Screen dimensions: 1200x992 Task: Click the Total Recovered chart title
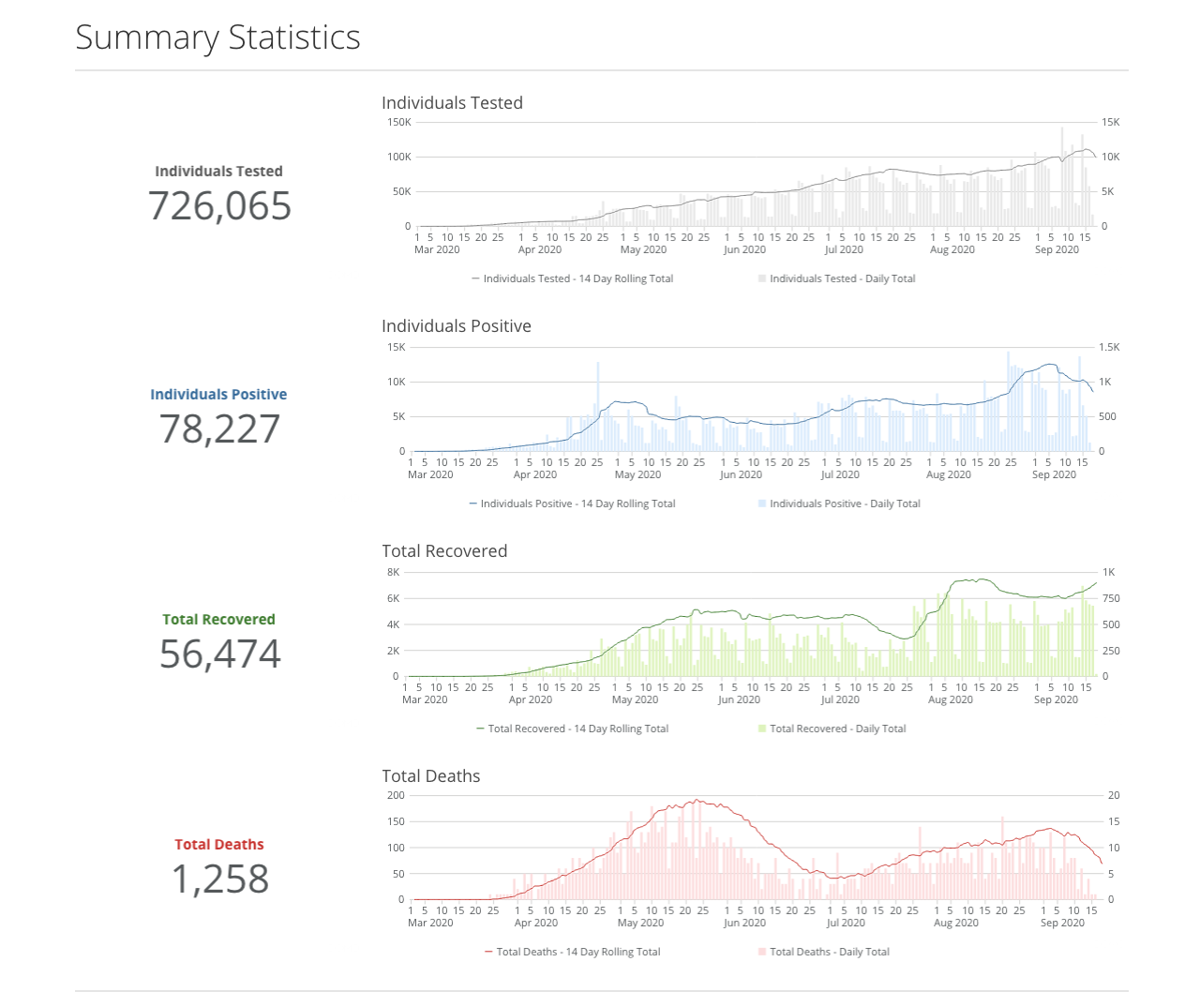point(444,551)
